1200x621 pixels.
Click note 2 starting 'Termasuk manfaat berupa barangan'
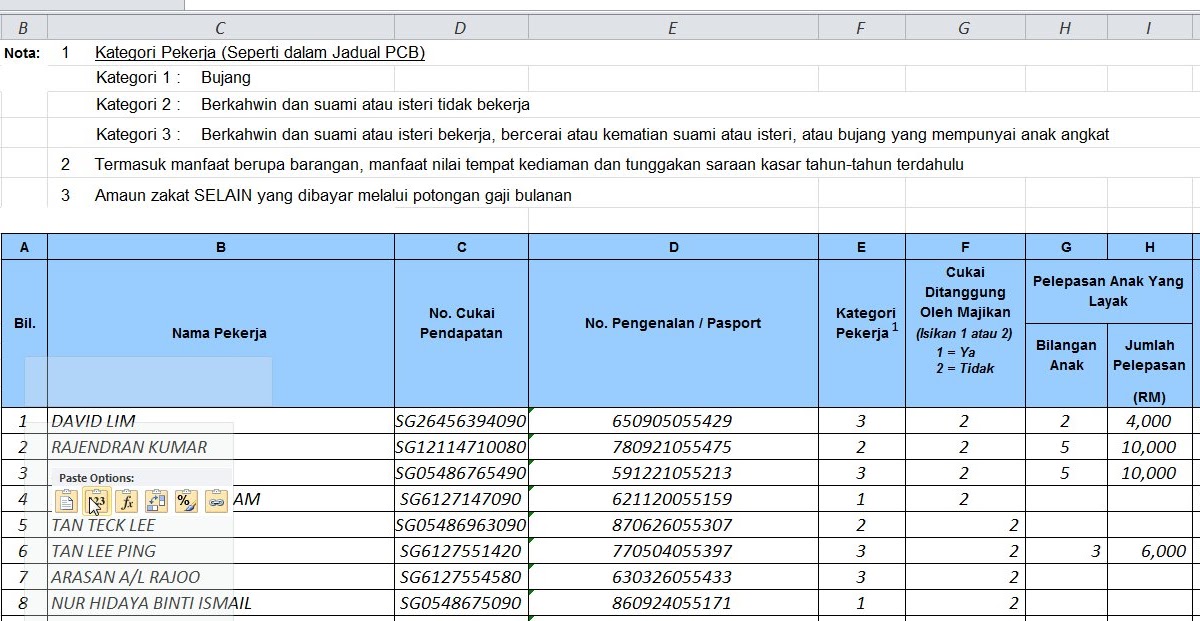(529, 164)
